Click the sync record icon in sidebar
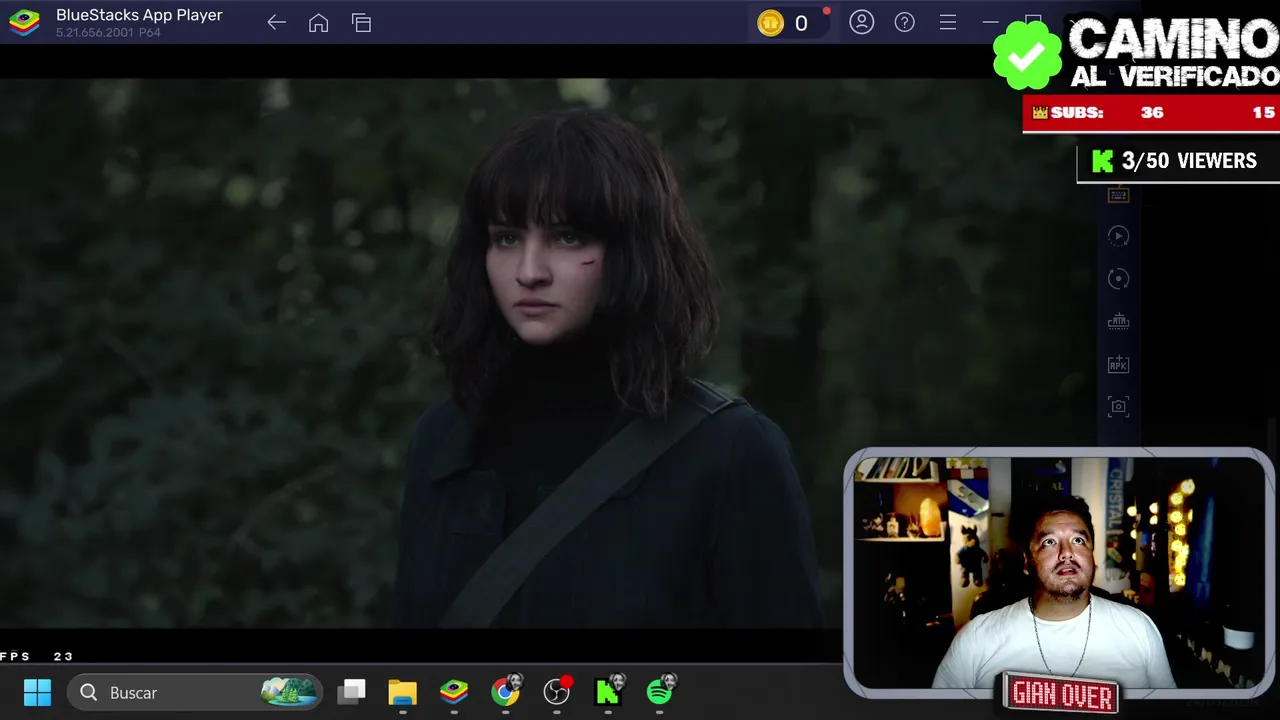The height and width of the screenshot is (720, 1280). pos(1118,279)
